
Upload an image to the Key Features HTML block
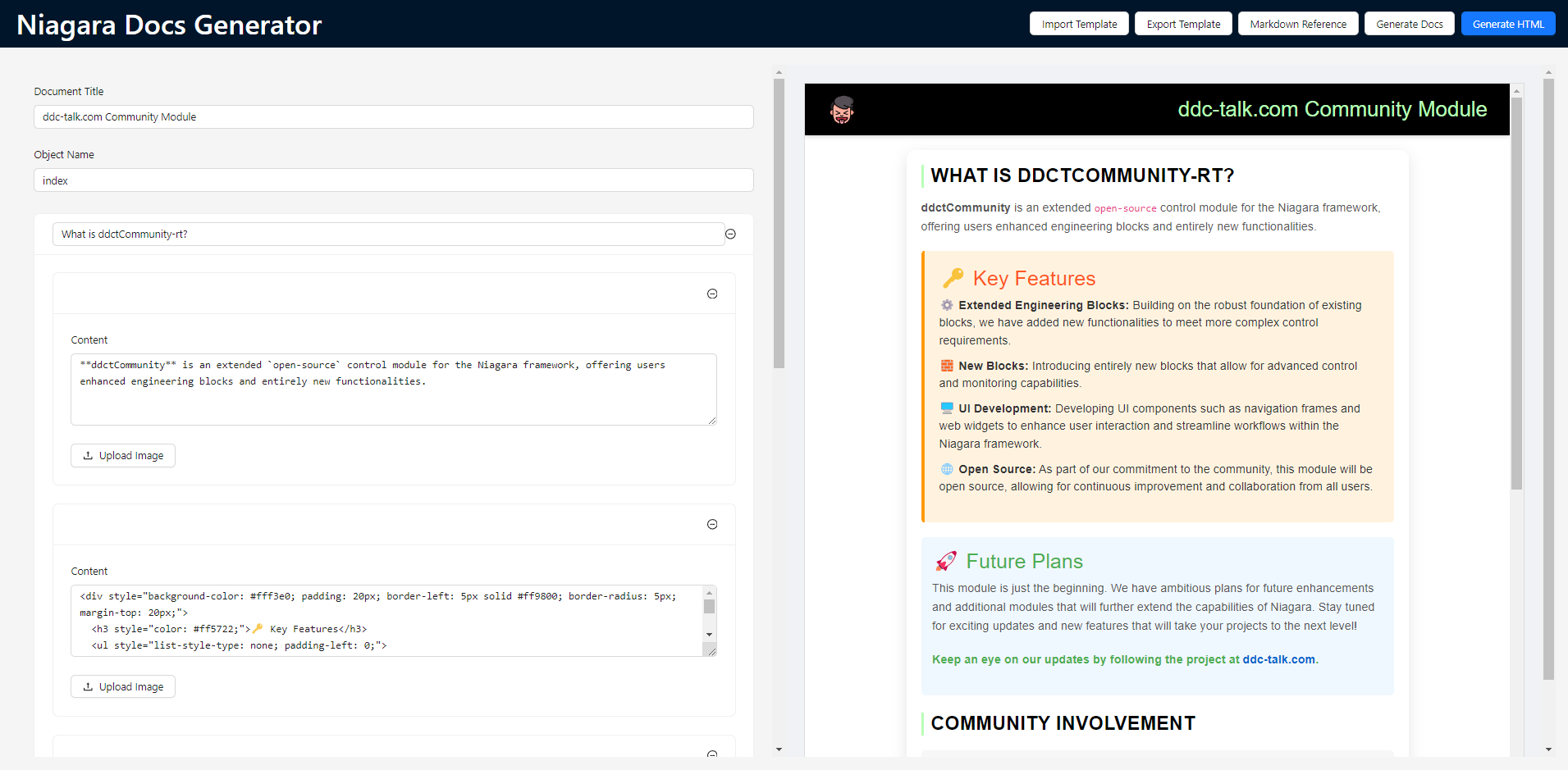click(x=123, y=686)
